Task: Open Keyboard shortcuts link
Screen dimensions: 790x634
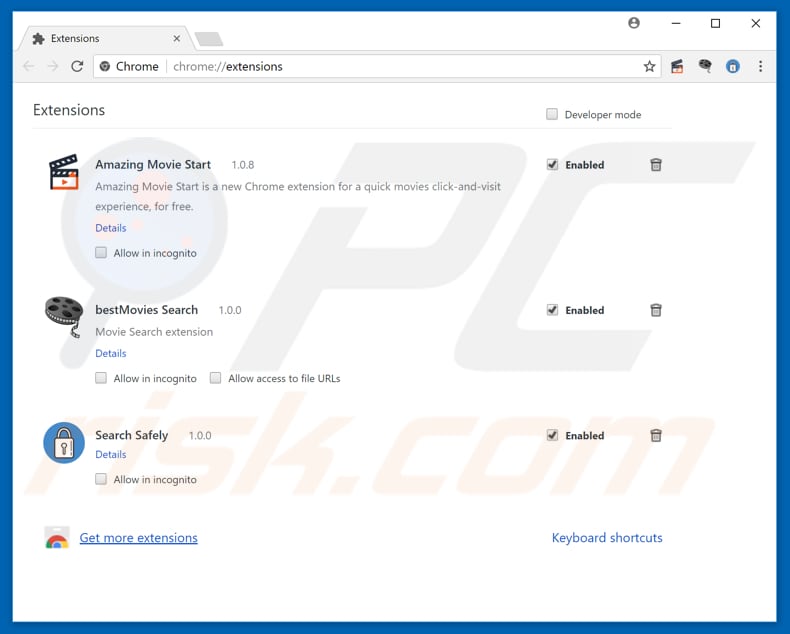Action: click(x=607, y=538)
